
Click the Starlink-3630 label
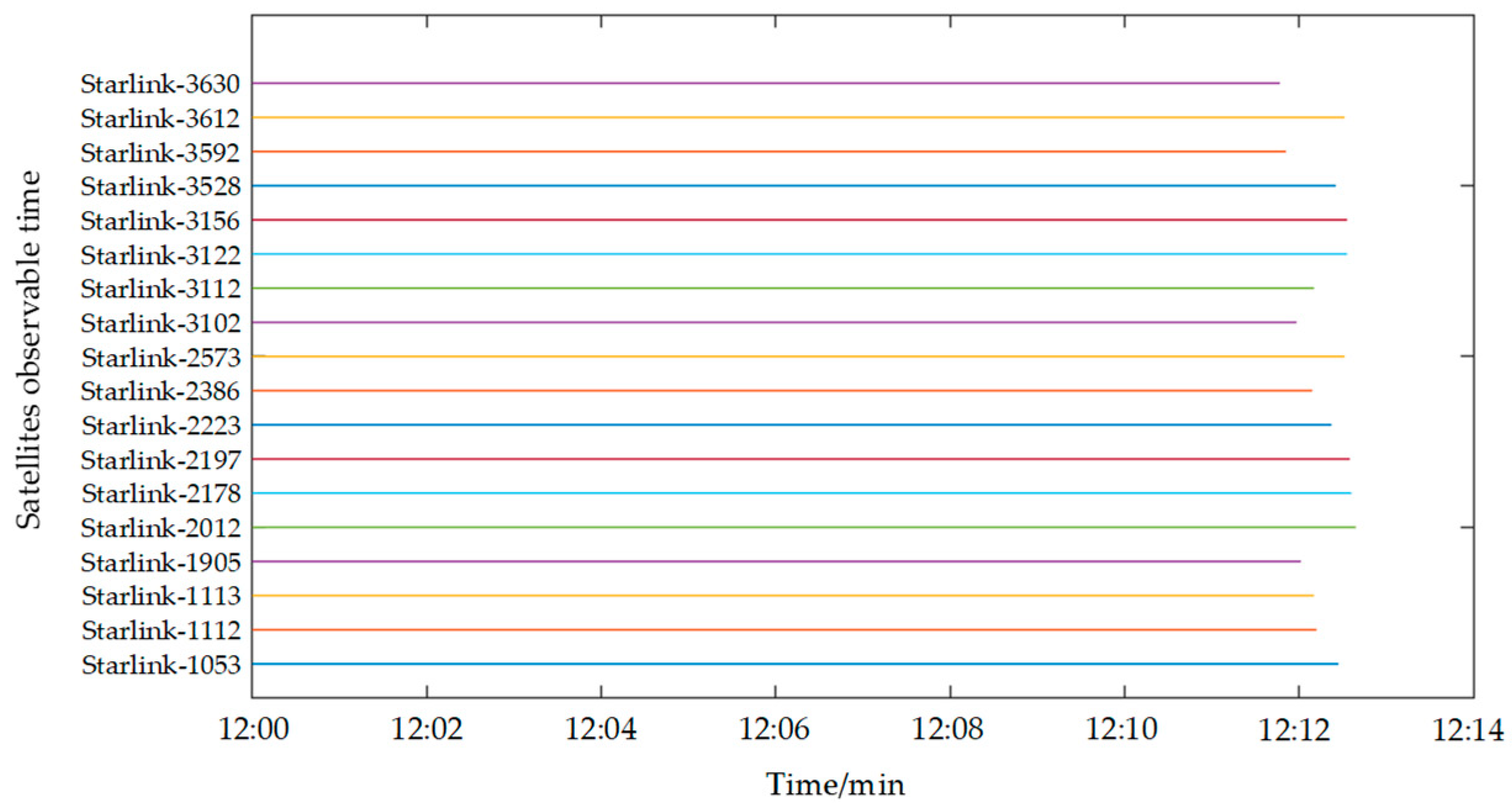(x=160, y=84)
